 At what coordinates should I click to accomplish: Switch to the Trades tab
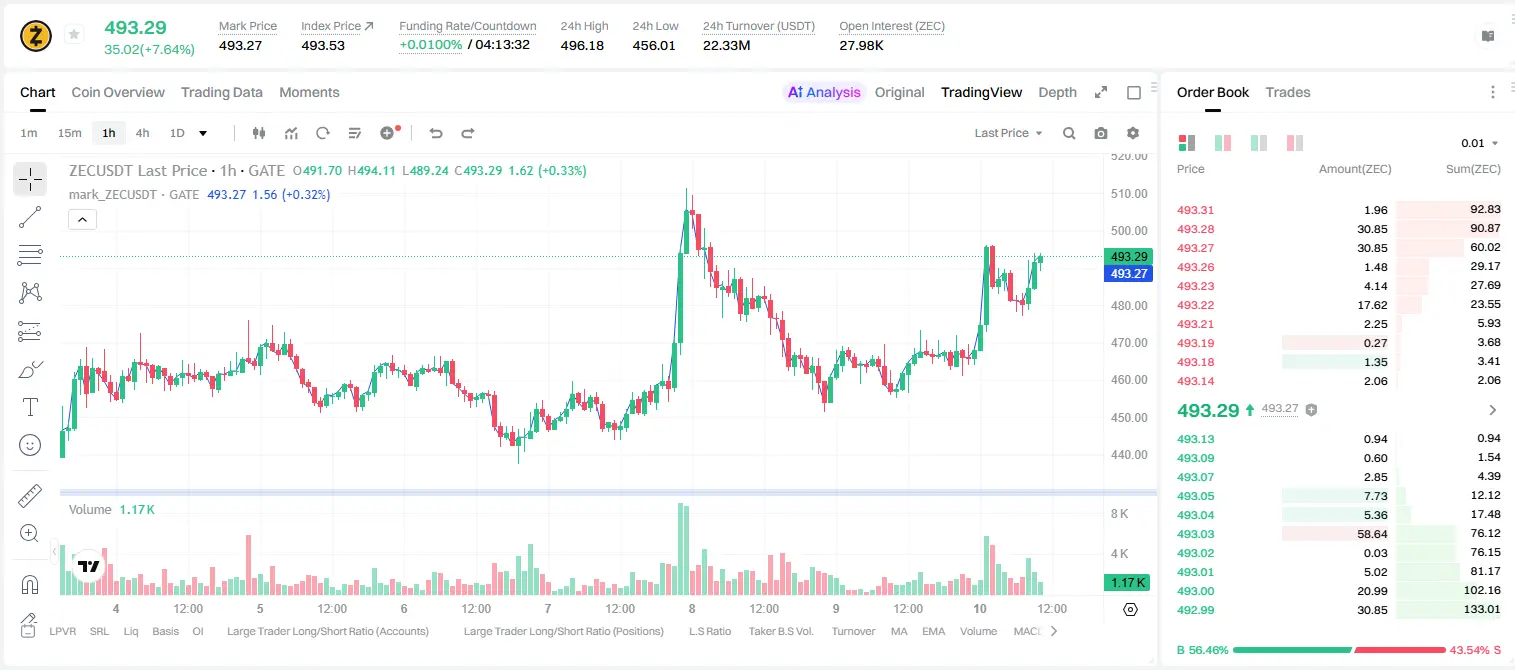[1287, 92]
